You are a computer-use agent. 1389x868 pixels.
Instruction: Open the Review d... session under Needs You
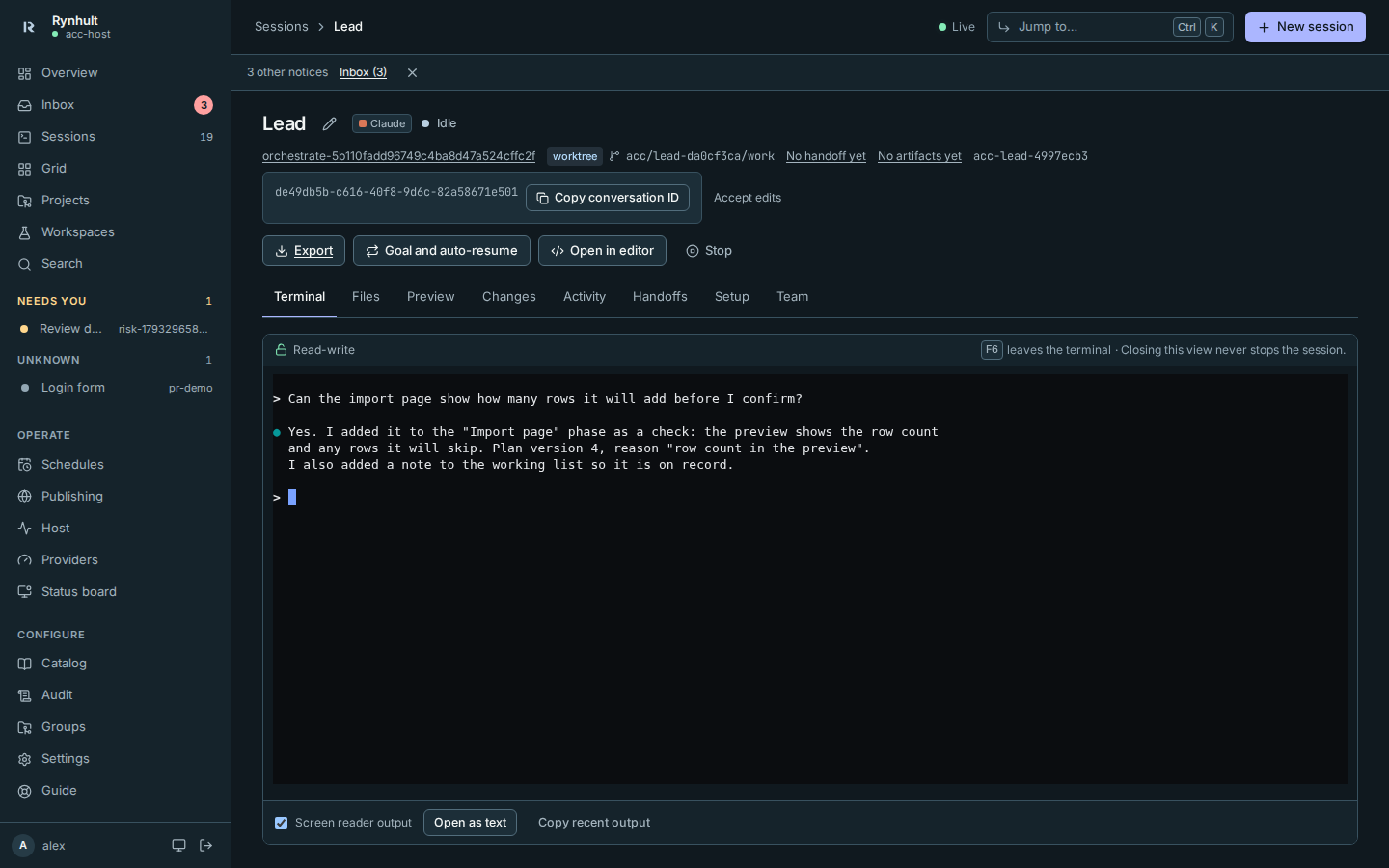coord(116,329)
